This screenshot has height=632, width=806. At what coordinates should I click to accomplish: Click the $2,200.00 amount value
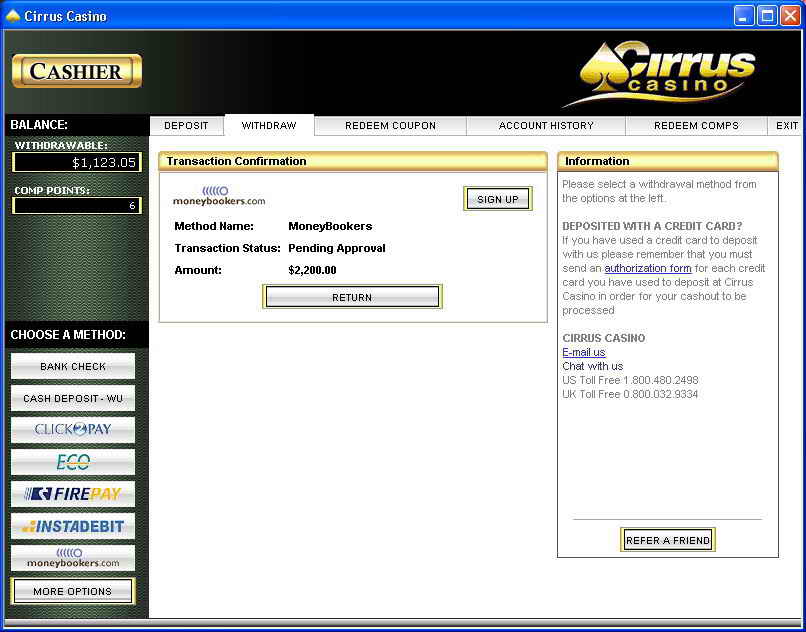pyautogui.click(x=312, y=270)
